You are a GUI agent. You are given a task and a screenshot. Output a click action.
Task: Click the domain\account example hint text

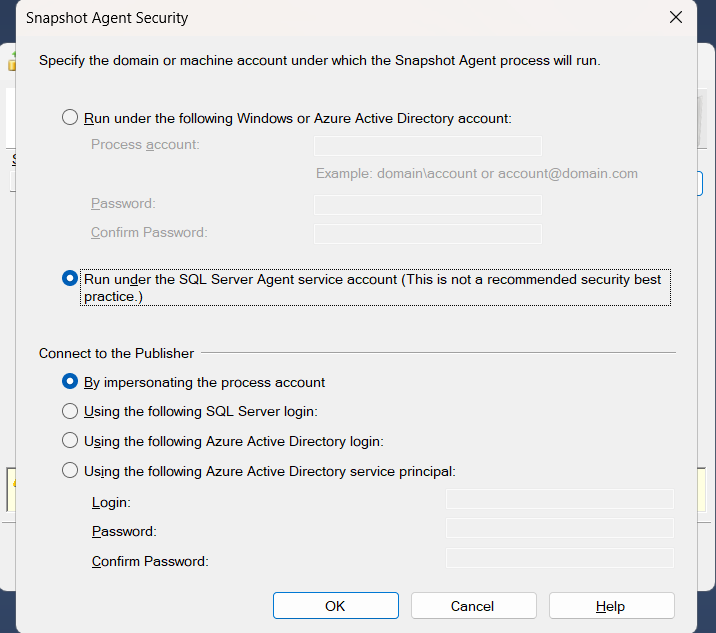[476, 173]
